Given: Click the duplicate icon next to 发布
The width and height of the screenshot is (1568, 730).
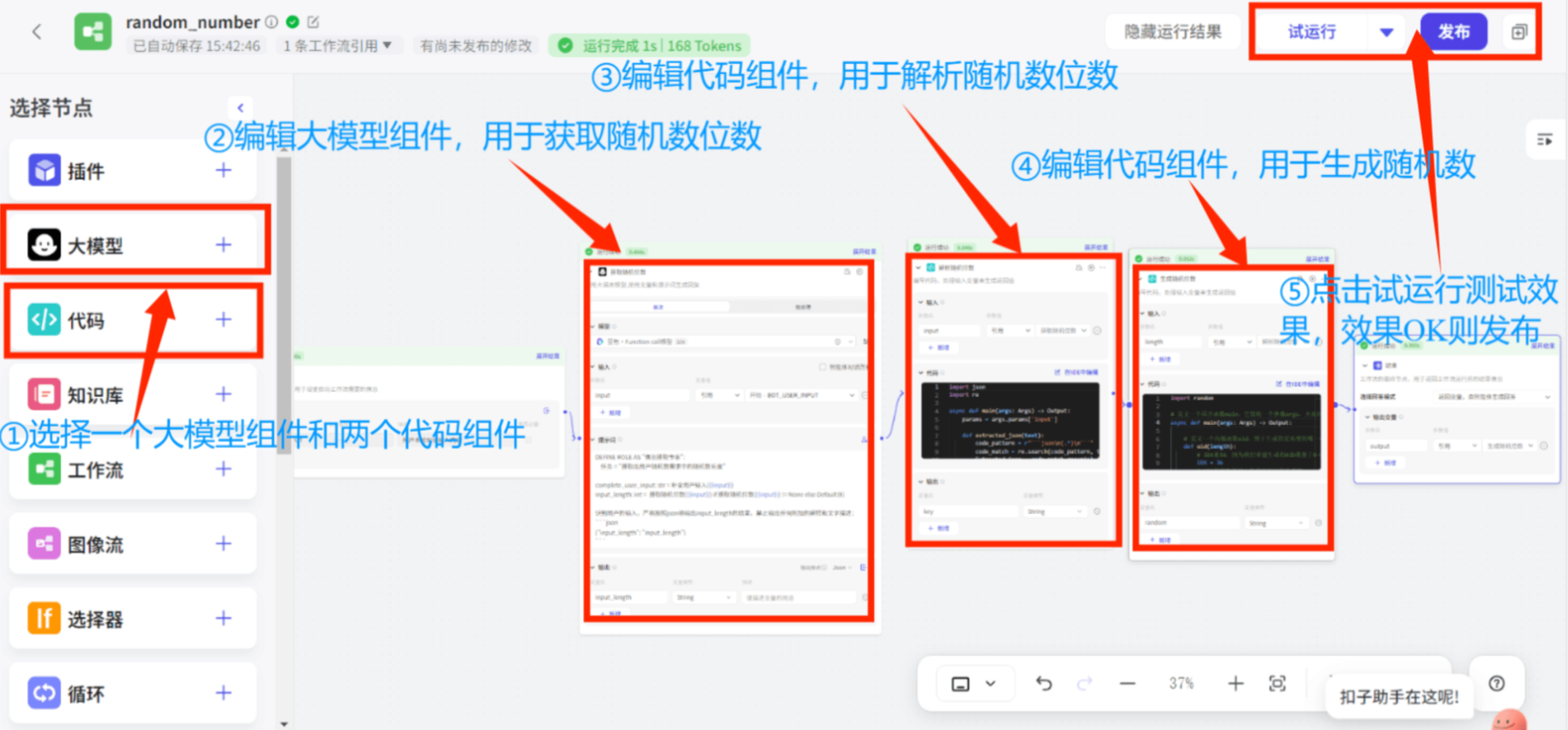Looking at the screenshot, I should click(1519, 32).
